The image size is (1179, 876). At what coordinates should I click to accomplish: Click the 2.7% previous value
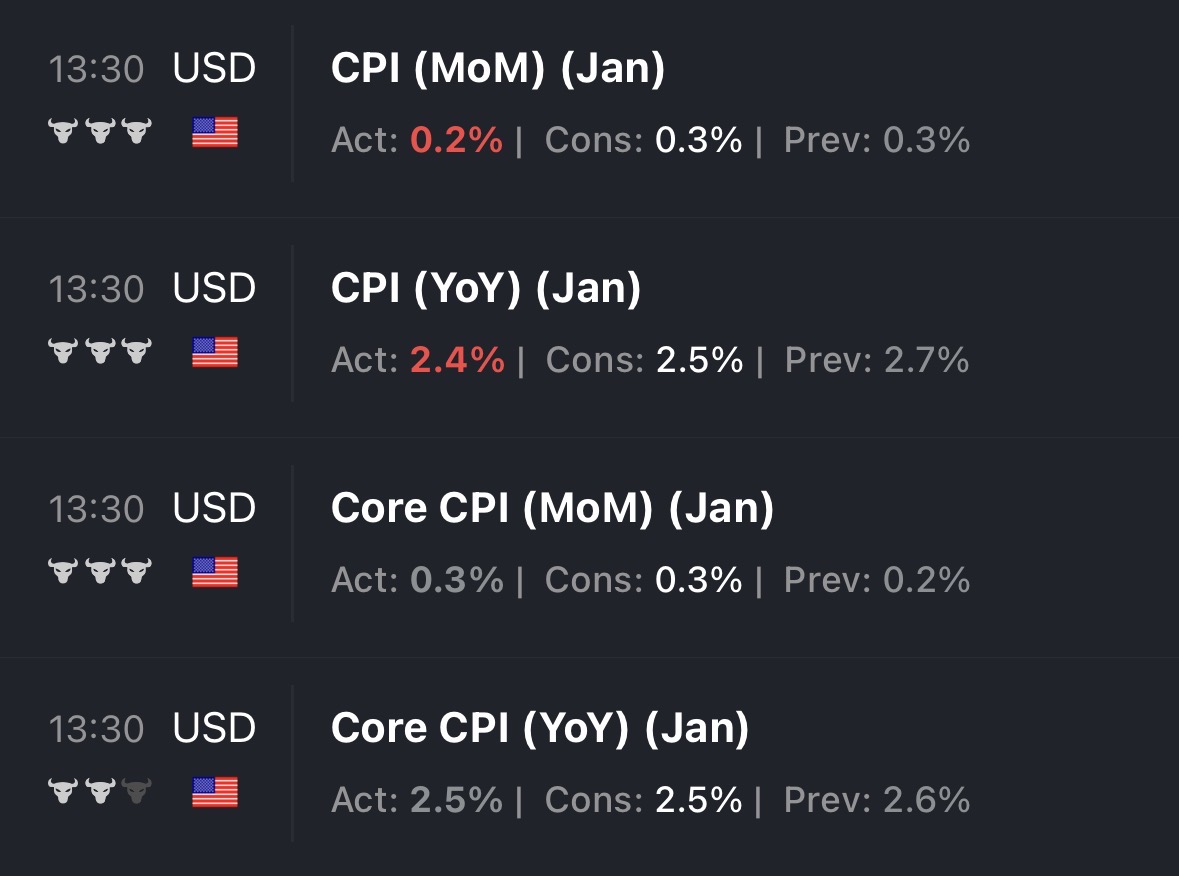[926, 361]
